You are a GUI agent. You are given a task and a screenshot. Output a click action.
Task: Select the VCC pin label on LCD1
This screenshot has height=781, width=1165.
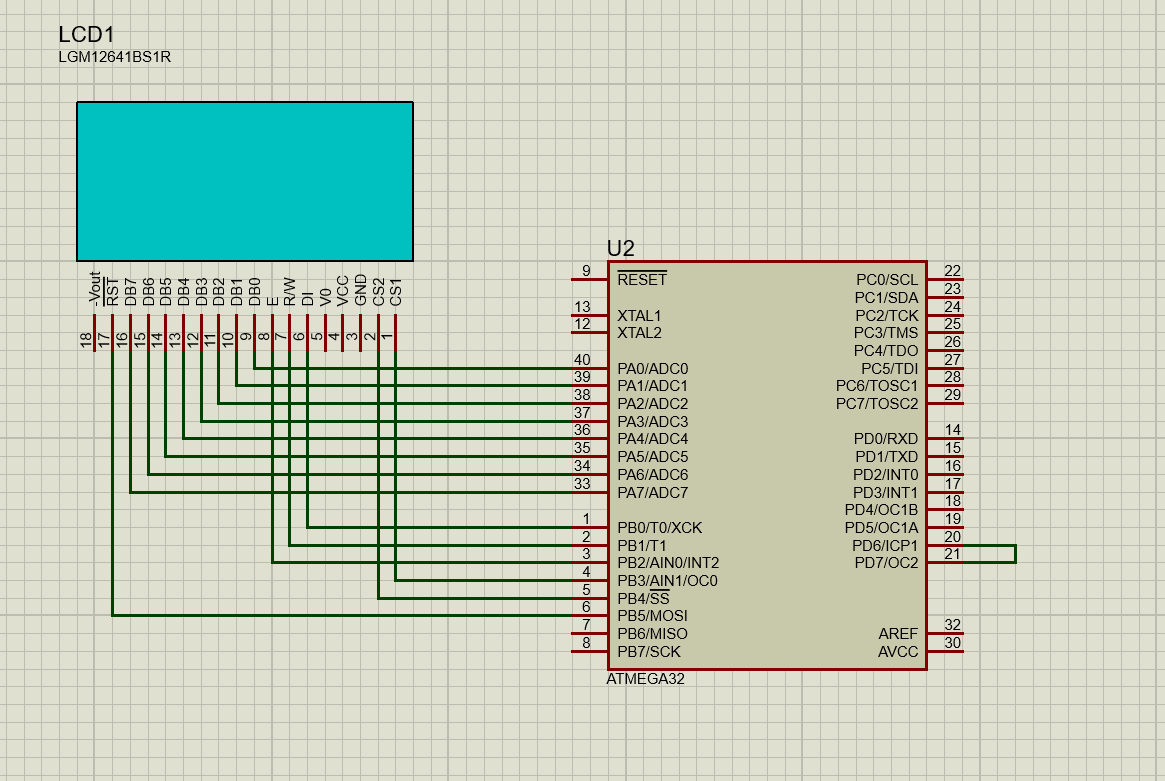(x=343, y=291)
